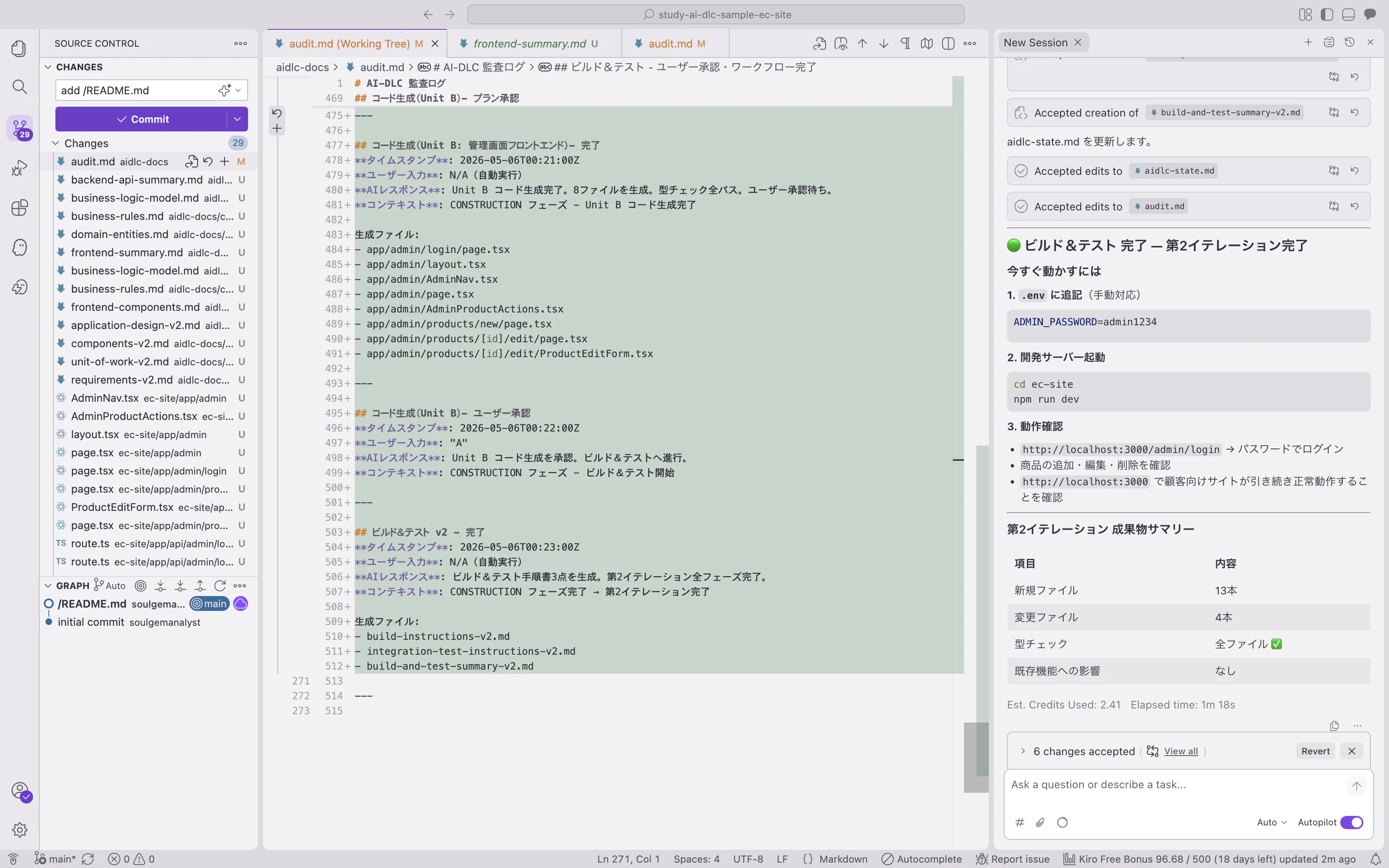Open Source Control view with 29 badge
Viewport: 1389px width, 868px height.
[x=20, y=128]
